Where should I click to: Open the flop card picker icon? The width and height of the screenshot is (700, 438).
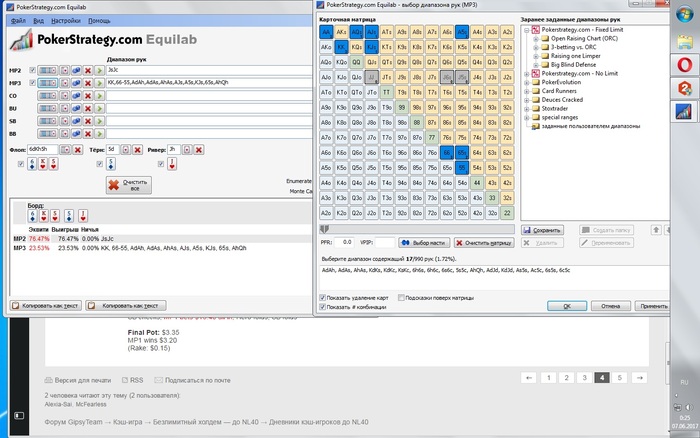66,150
